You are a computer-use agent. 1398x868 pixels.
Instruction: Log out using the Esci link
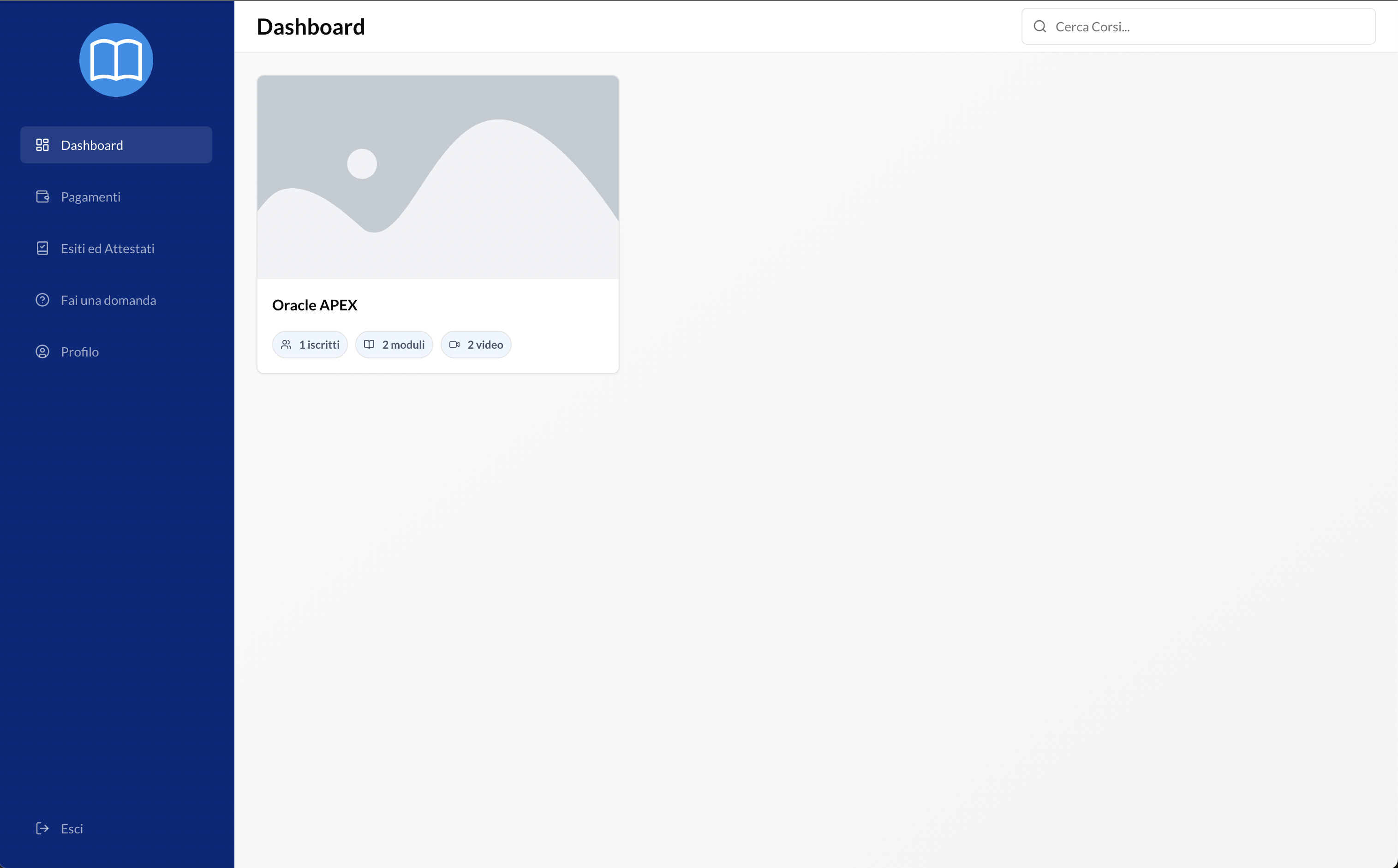(x=72, y=828)
